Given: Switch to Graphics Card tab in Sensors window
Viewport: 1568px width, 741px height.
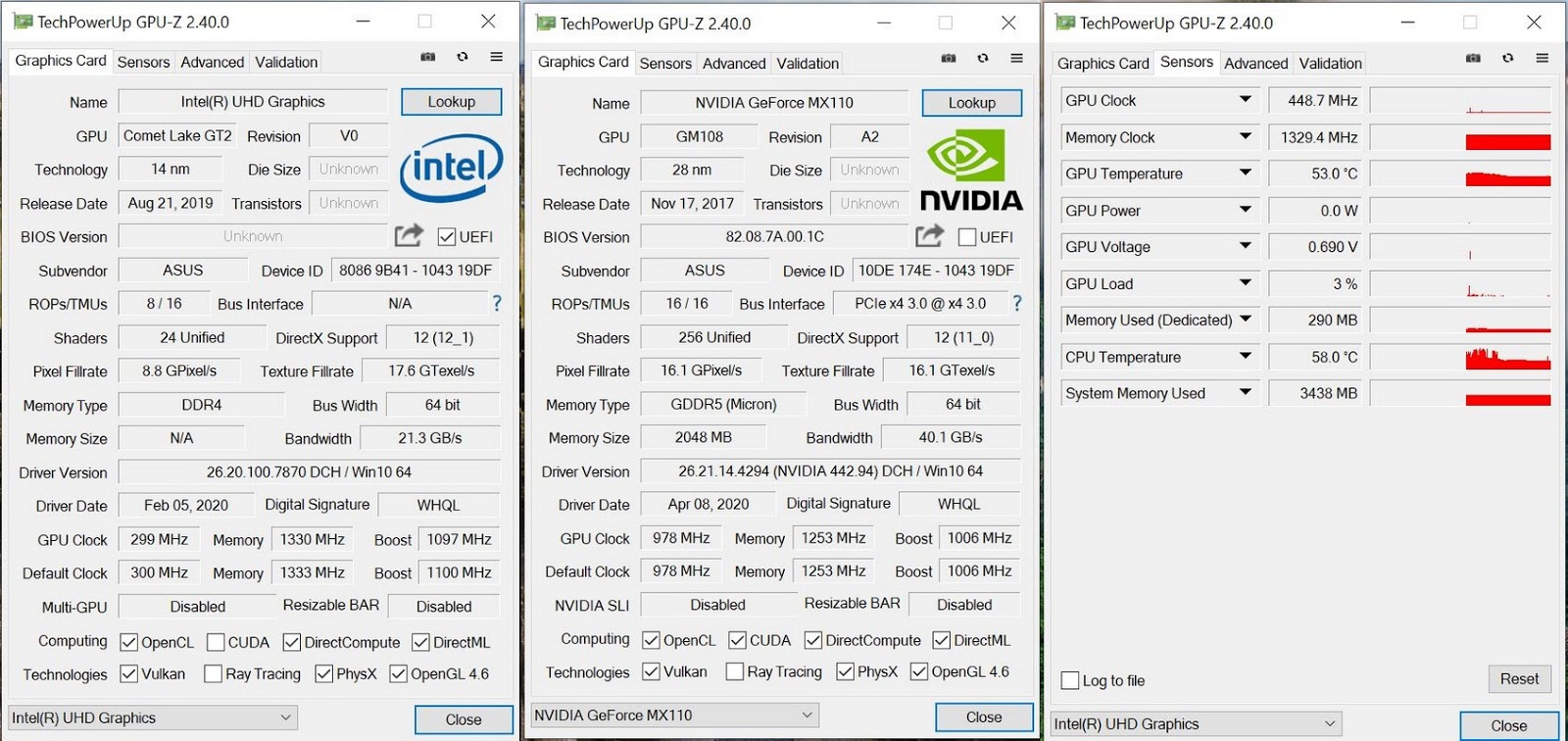Looking at the screenshot, I should pos(1102,64).
